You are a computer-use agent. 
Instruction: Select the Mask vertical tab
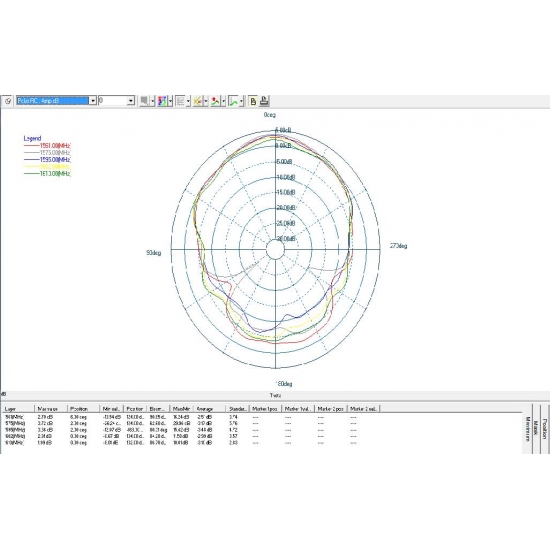pyautogui.click(x=535, y=428)
